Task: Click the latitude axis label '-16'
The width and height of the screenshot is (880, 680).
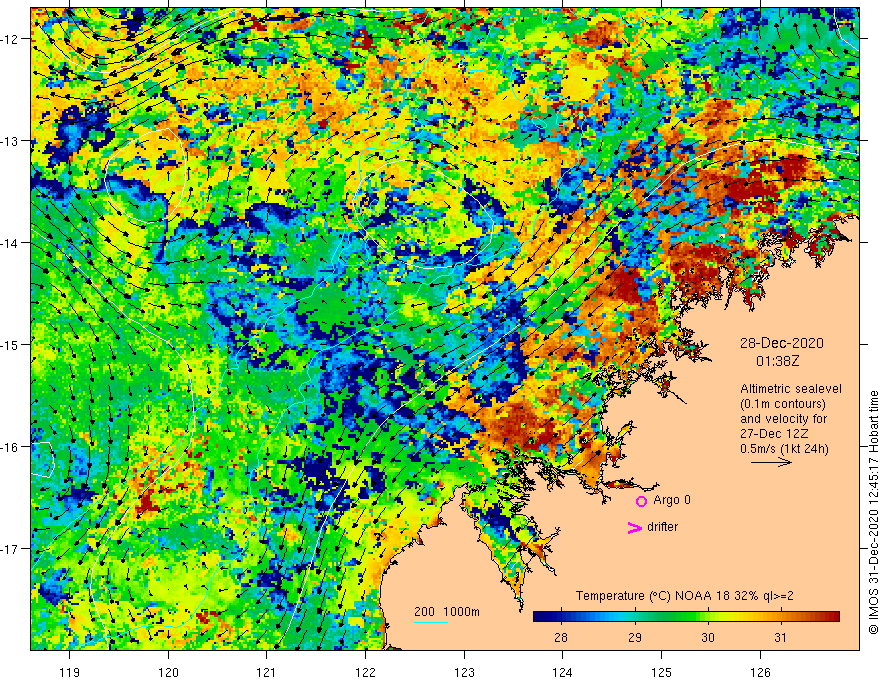Action: tap(11, 447)
